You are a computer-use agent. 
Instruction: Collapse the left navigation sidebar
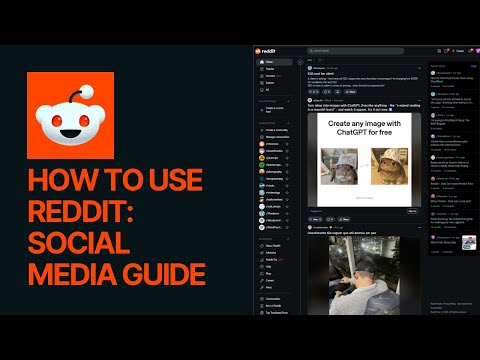300,62
